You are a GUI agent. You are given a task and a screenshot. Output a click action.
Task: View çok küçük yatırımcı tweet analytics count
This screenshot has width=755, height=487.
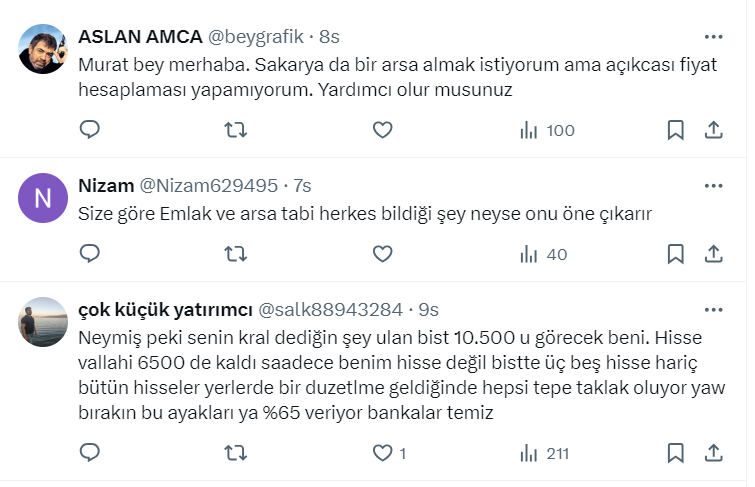click(546, 453)
